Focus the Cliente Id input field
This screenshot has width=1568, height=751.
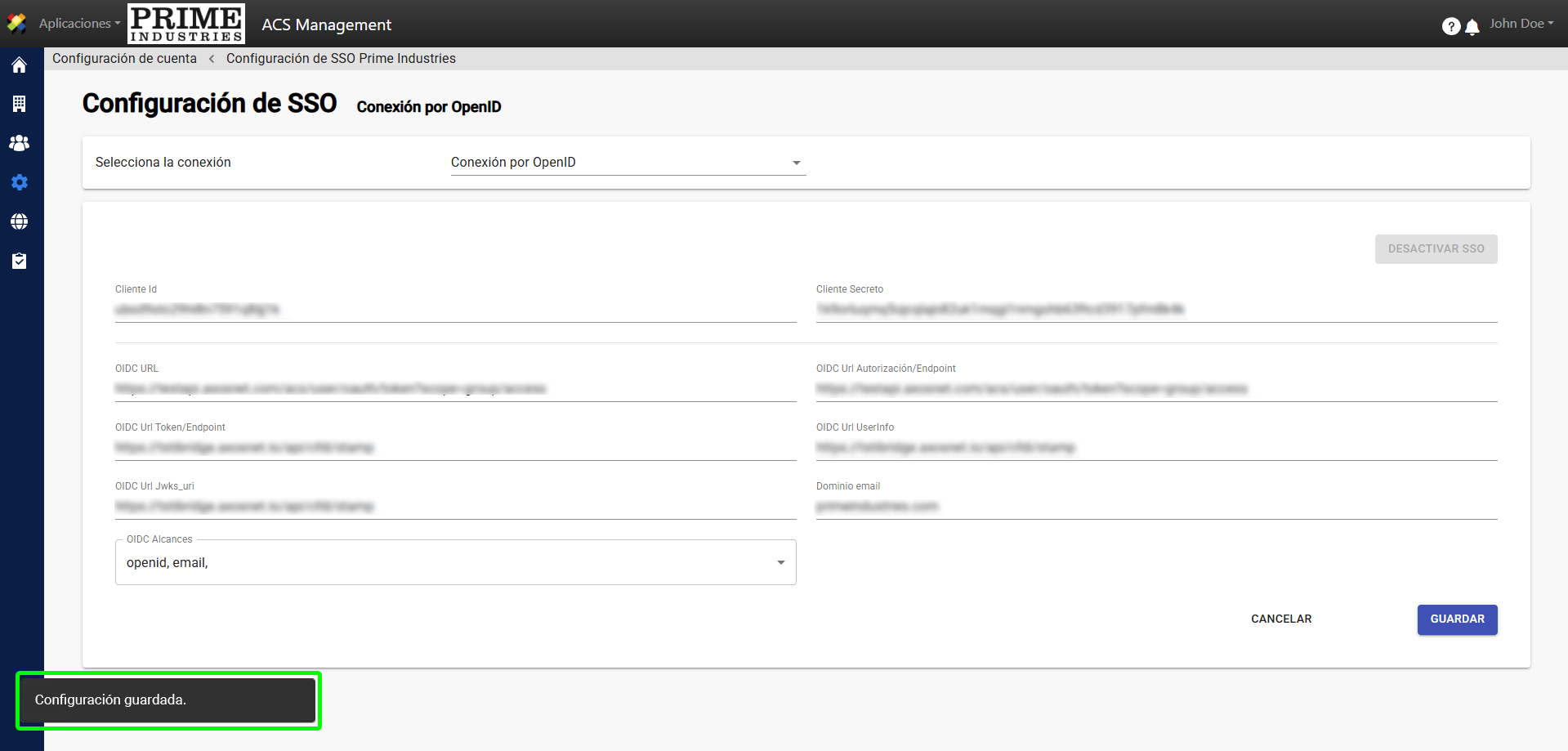tap(455, 310)
